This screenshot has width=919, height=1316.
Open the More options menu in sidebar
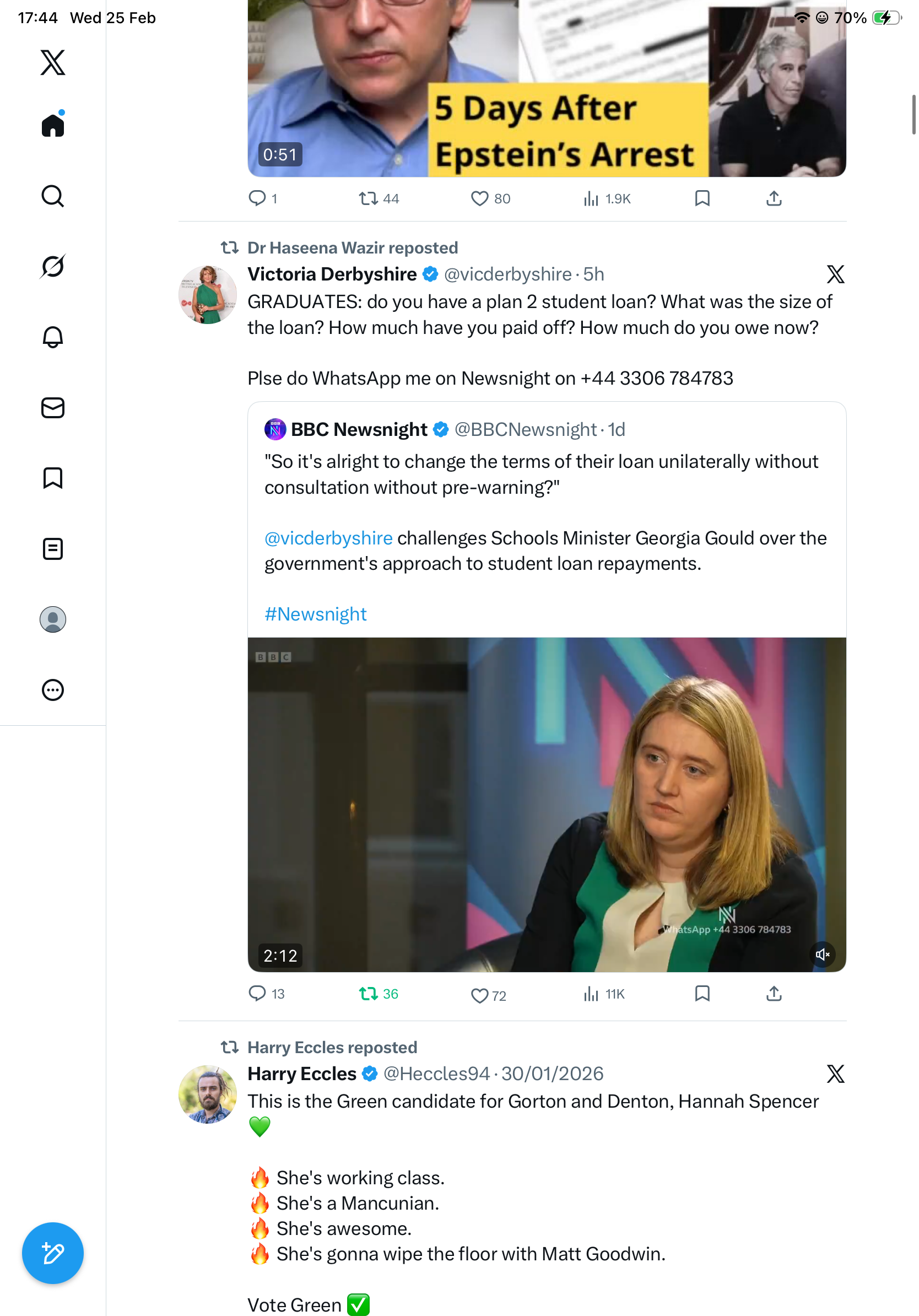[x=53, y=689]
